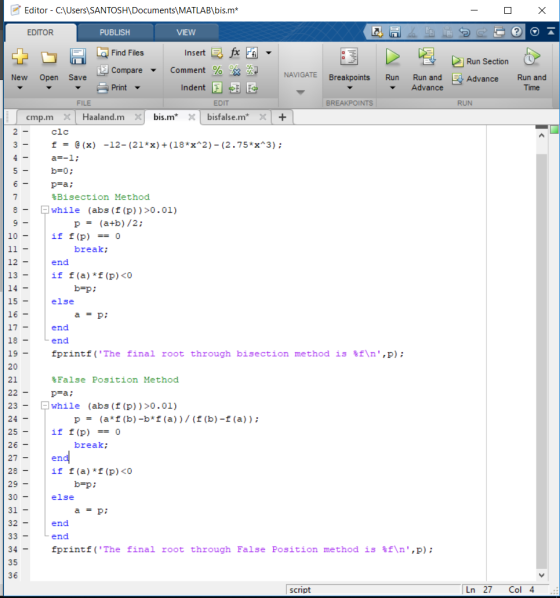Set a breakpoint dash at line 24

click(26, 418)
